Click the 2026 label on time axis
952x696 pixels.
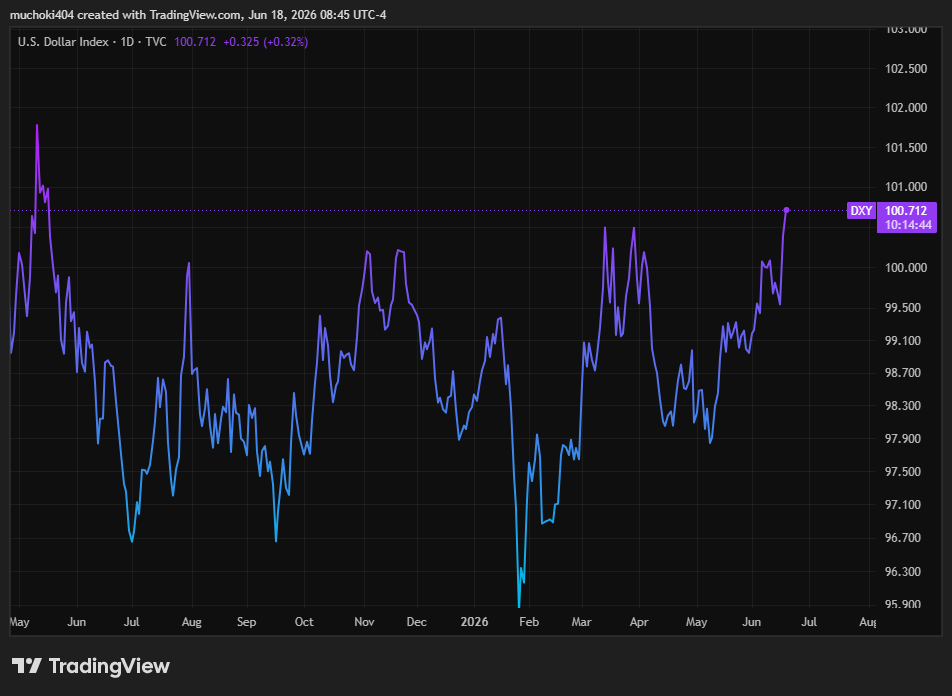[474, 622]
